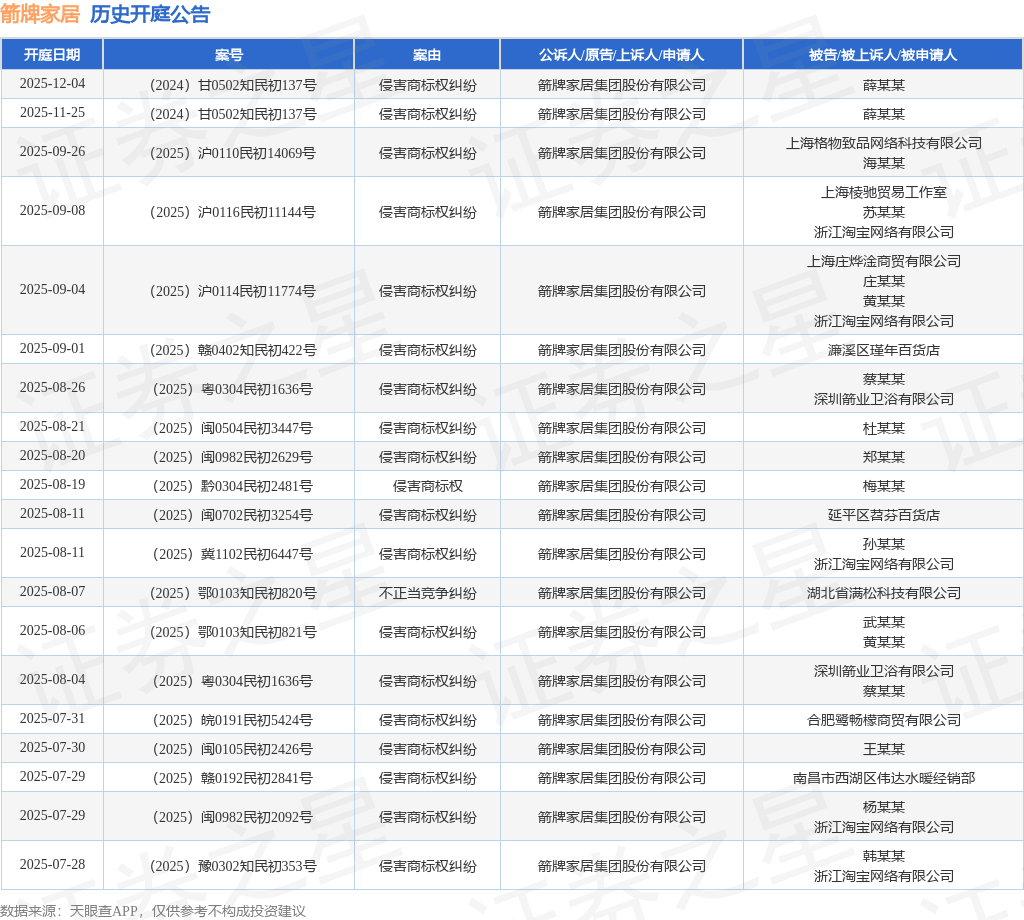
Task: Click defendant 梅某某
Action: click(x=884, y=486)
